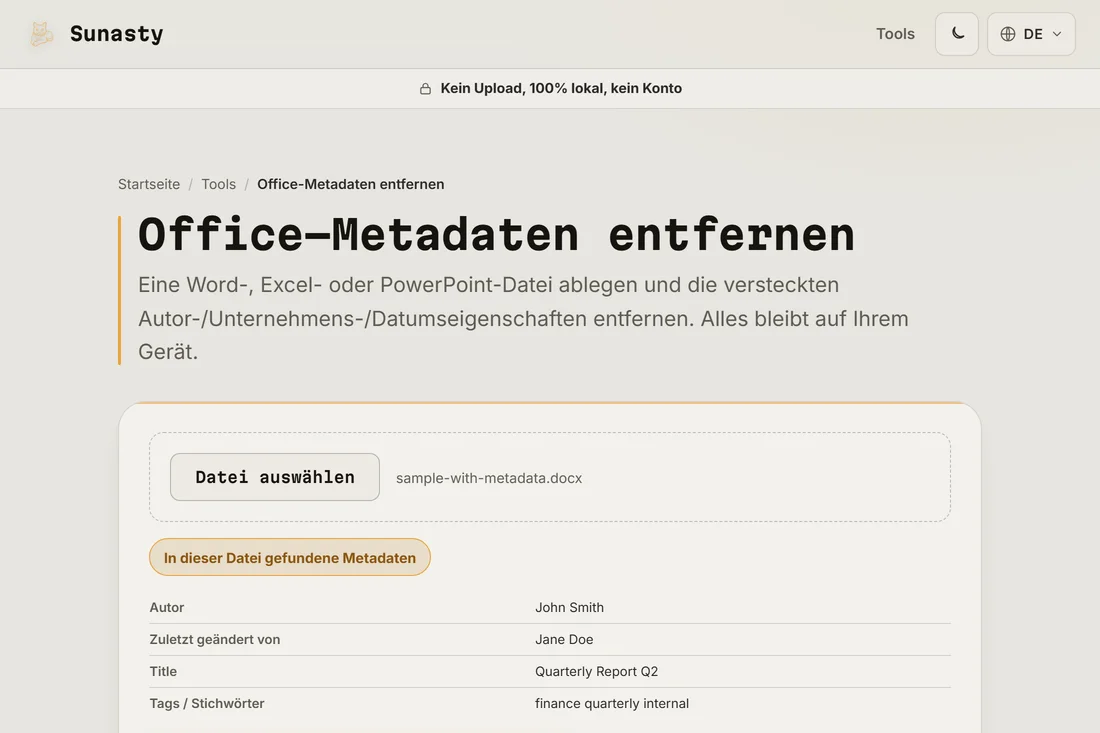Select the Autor row label
The image size is (1100, 733).
pos(167,607)
